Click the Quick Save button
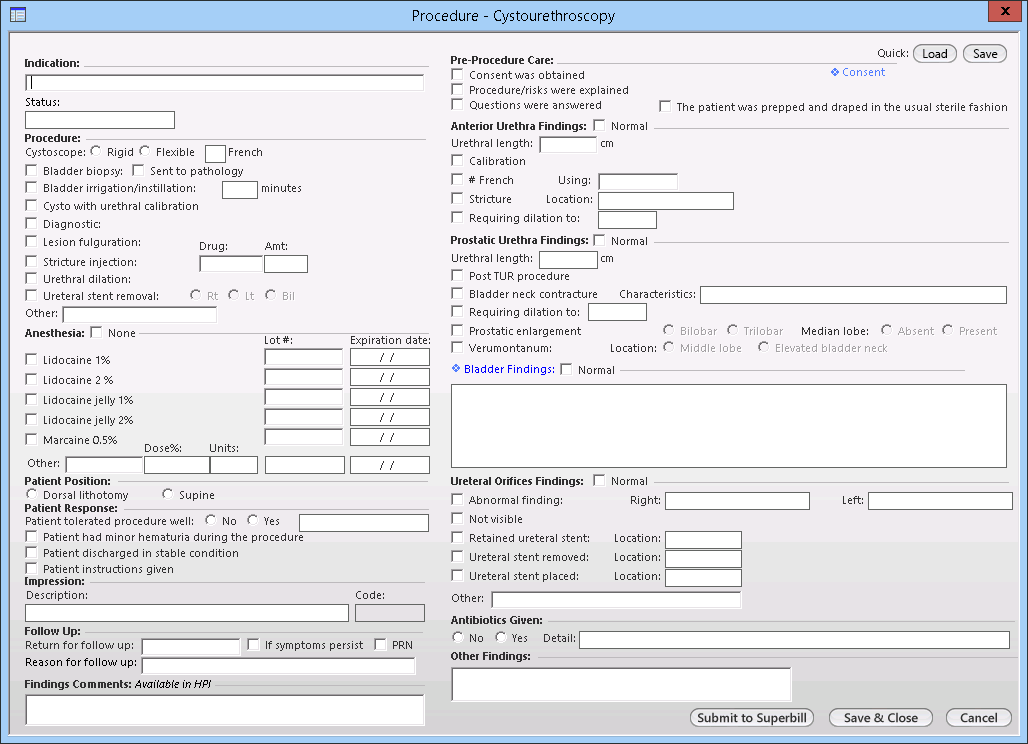The height and width of the screenshot is (744, 1028). (985, 54)
